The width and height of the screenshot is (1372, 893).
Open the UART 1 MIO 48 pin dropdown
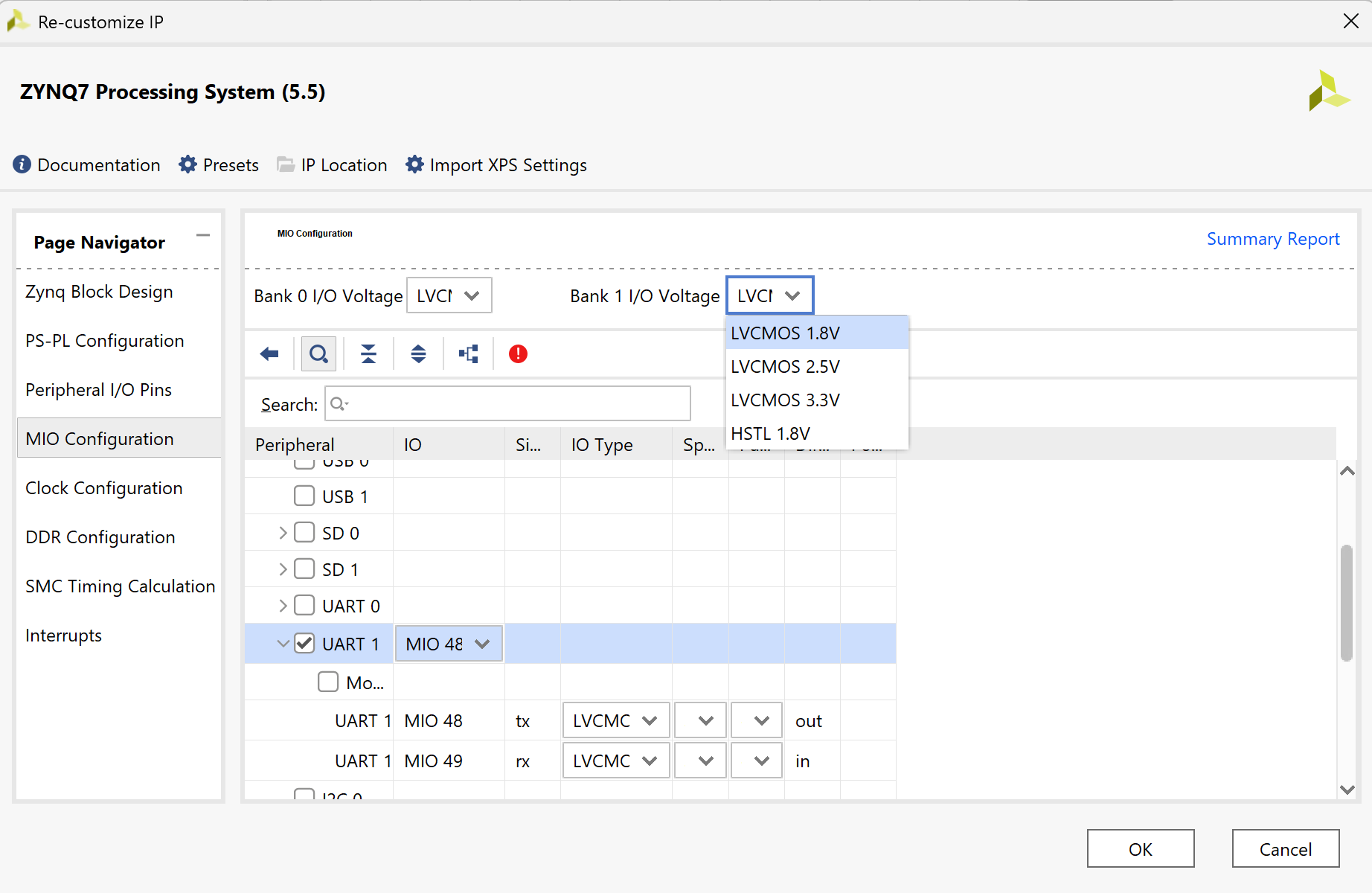(x=449, y=644)
